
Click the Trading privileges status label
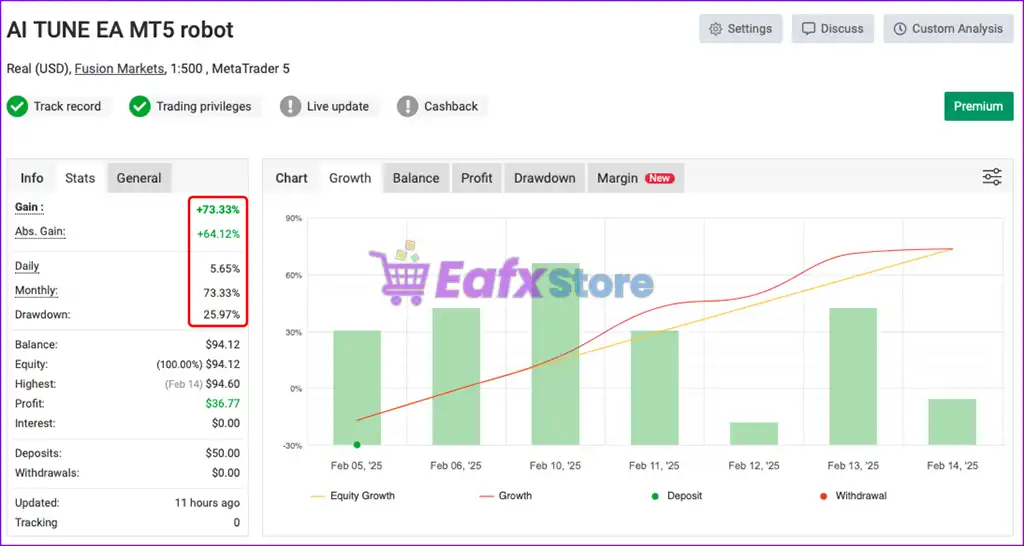pos(204,106)
